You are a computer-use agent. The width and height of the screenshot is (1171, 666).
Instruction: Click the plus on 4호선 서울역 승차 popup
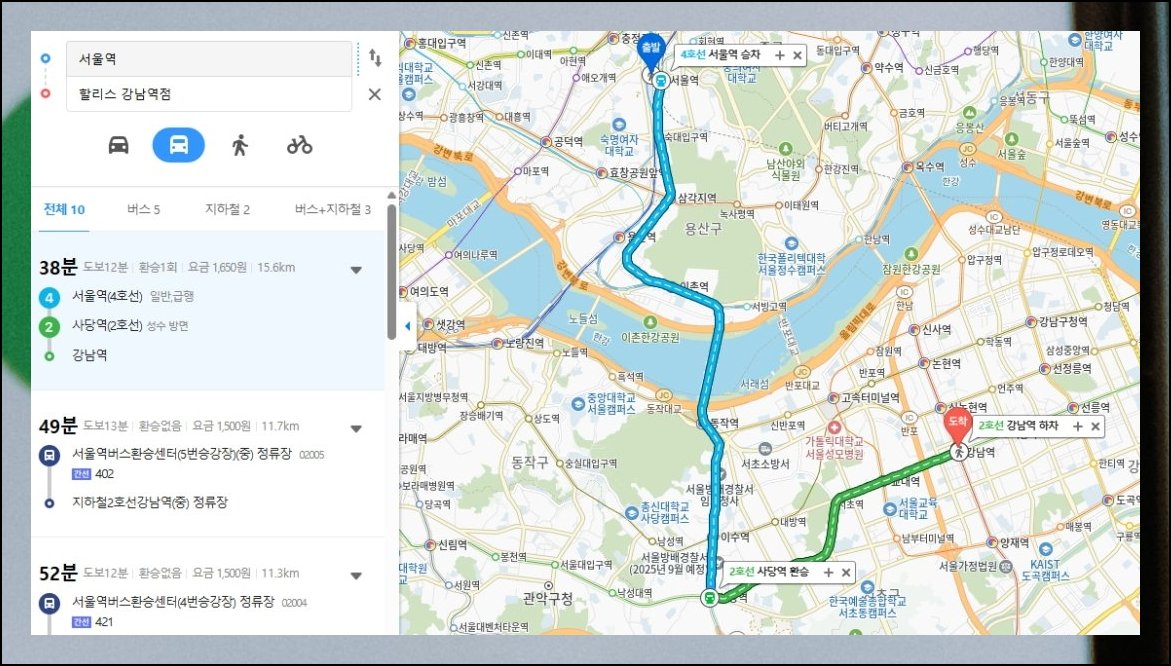pyautogui.click(x=780, y=55)
